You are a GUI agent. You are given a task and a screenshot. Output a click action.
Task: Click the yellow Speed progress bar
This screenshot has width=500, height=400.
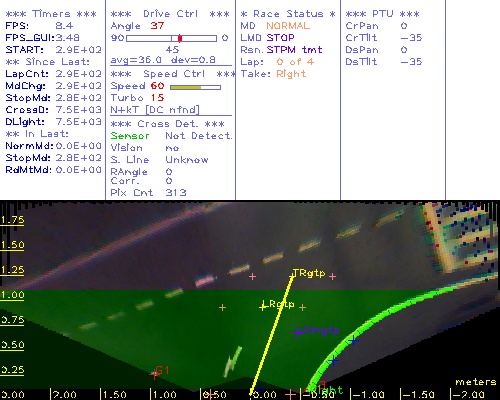(x=195, y=87)
